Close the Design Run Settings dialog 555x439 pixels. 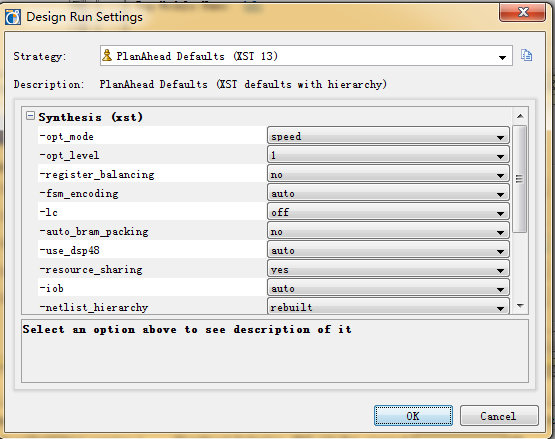pyautogui.click(x=522, y=13)
